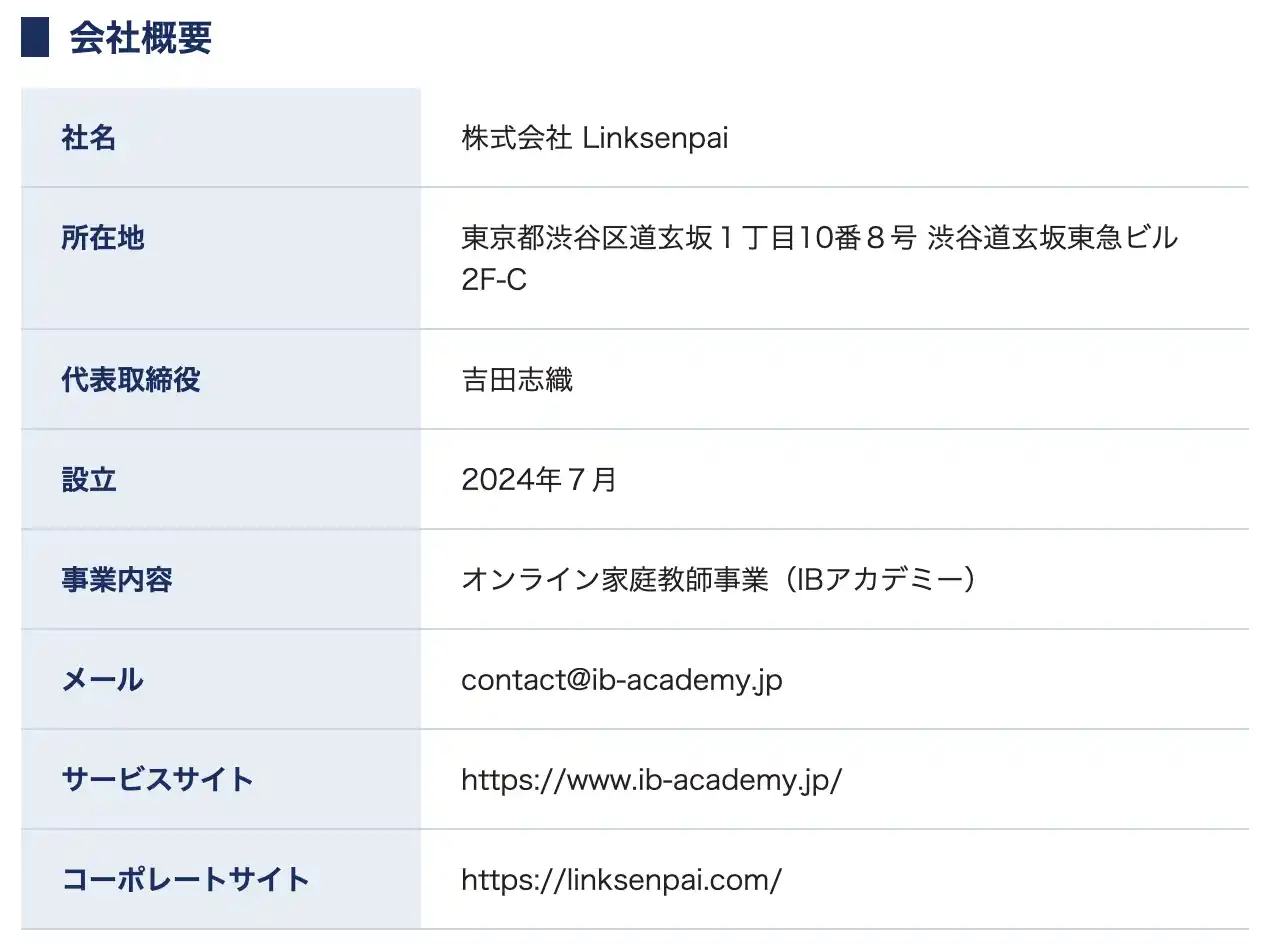
Task: Click the 会社概要 section heading
Action: click(140, 38)
